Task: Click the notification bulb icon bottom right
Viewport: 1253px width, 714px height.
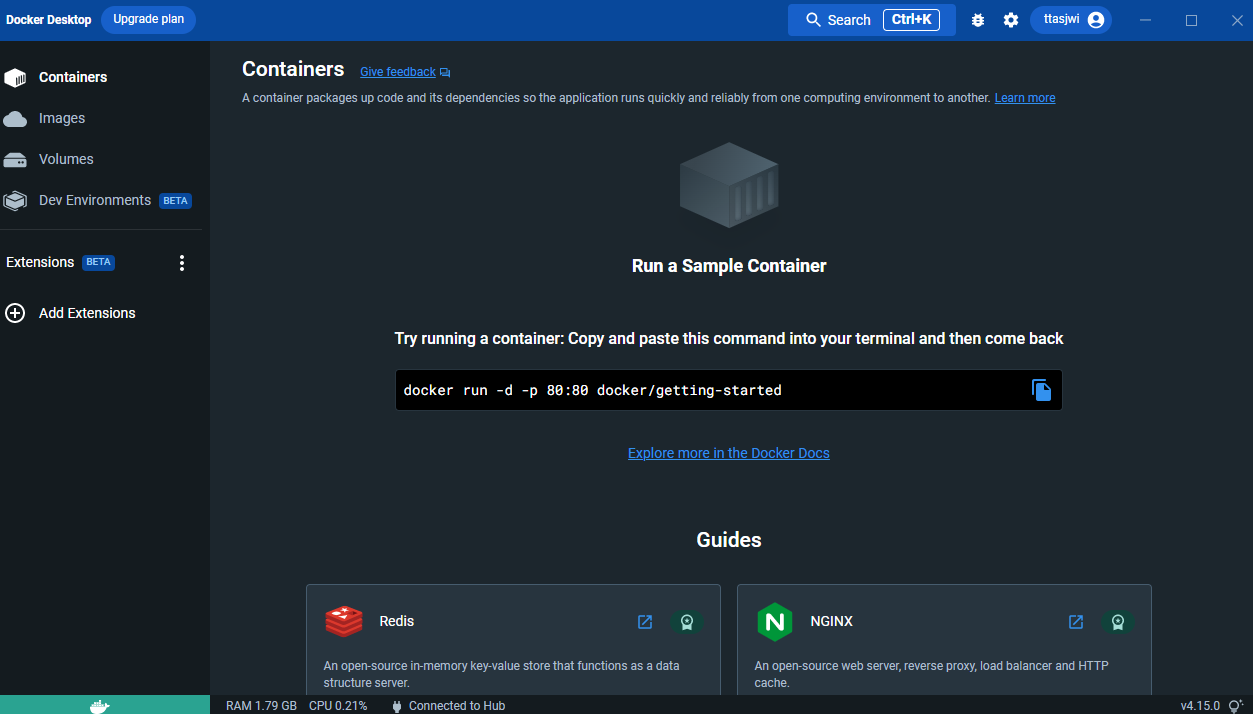Action: (x=1236, y=706)
